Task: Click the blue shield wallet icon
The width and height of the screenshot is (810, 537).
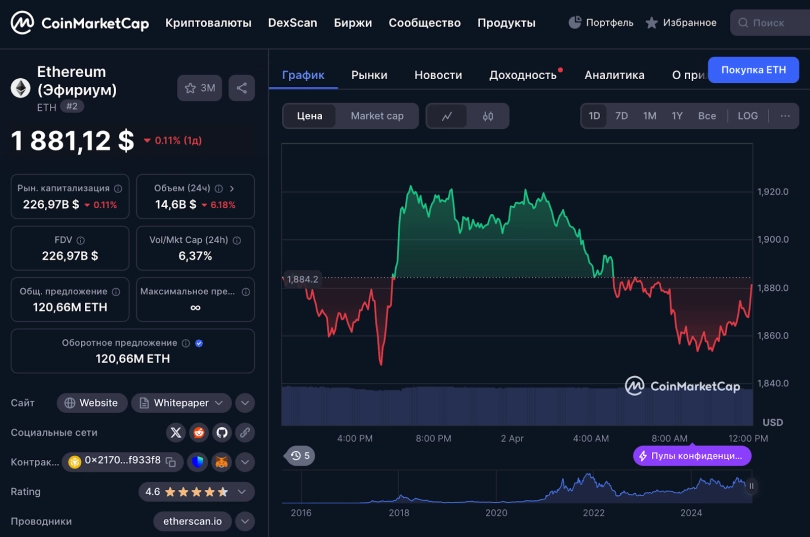Action: pos(197,461)
